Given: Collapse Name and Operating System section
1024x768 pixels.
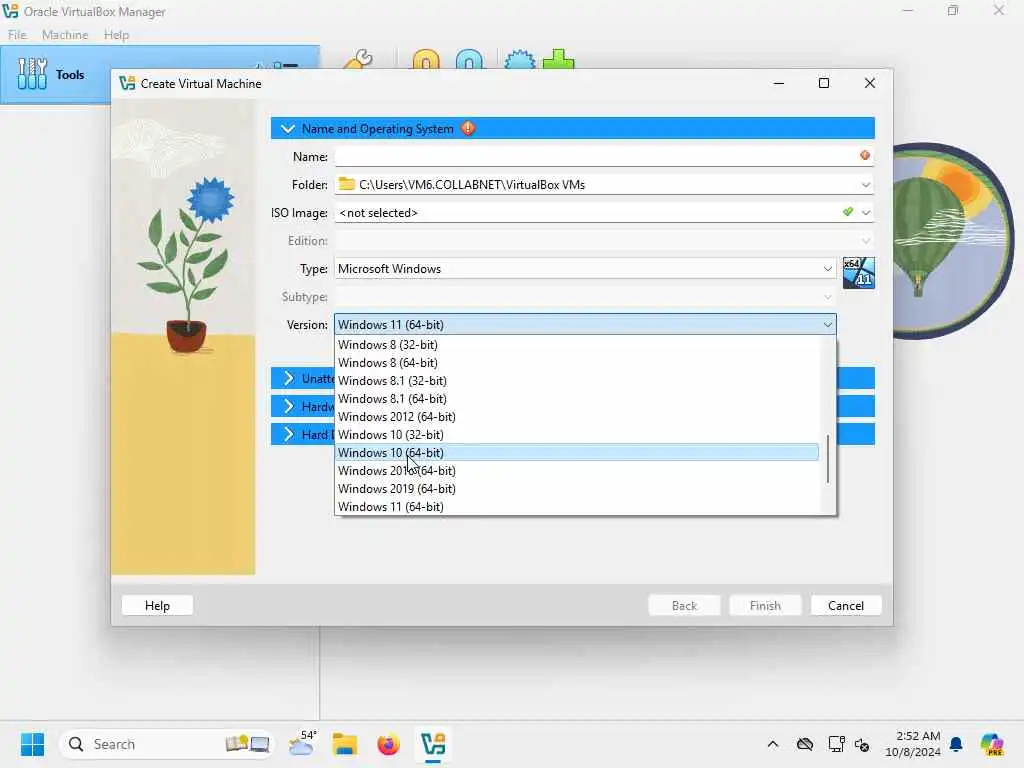Looking at the screenshot, I should click(x=287, y=129).
